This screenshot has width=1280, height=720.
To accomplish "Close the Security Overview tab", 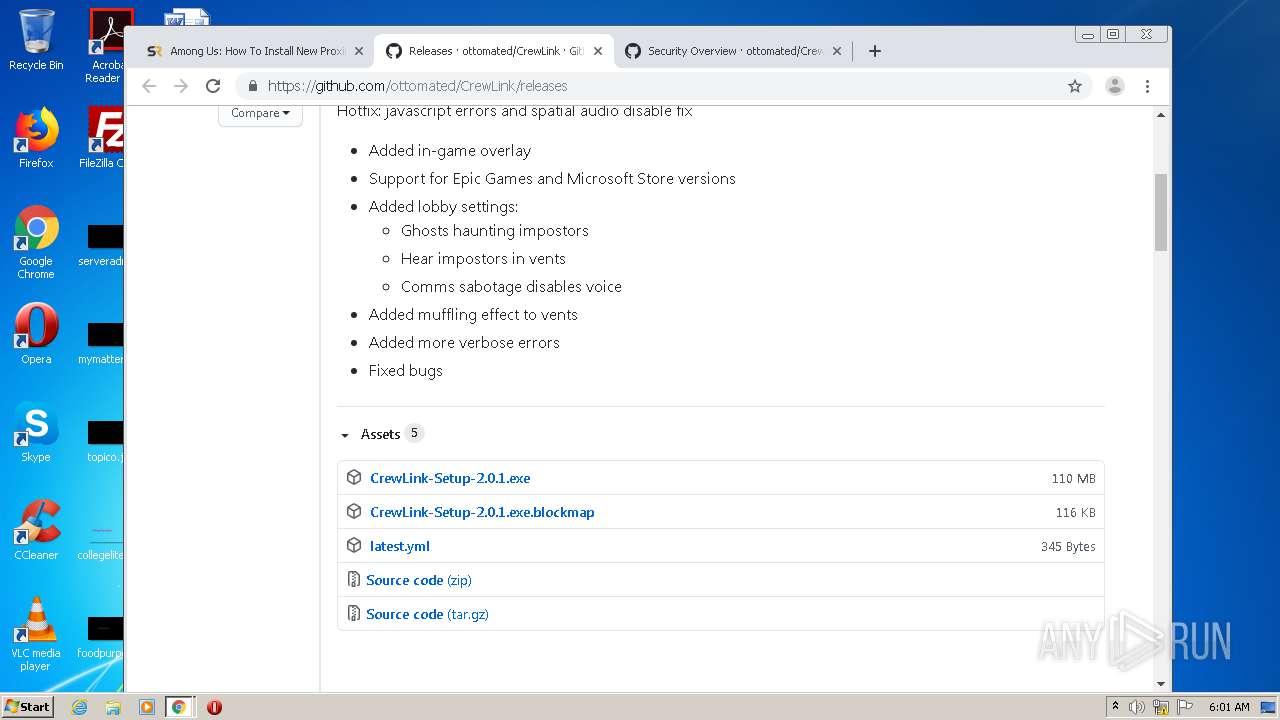I will pyautogui.click(x=837, y=51).
